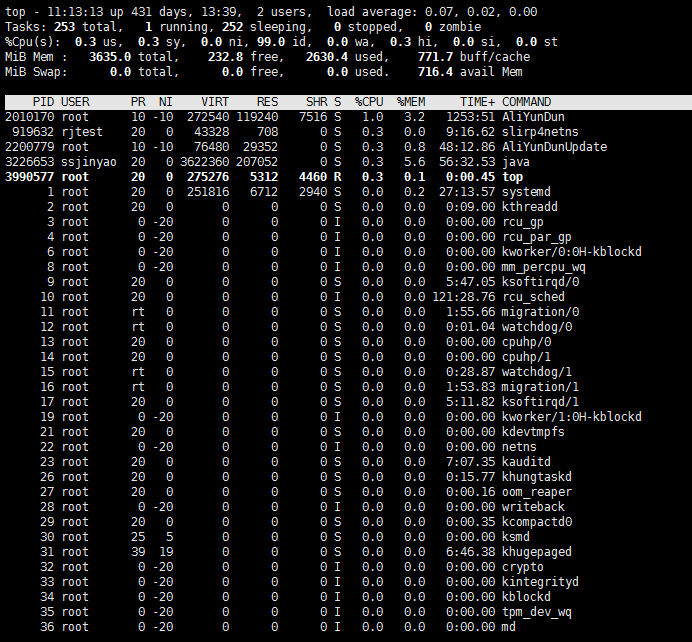Click the watchdog/0 process name
Viewport: 692px width, 642px height.
pyautogui.click(x=537, y=327)
